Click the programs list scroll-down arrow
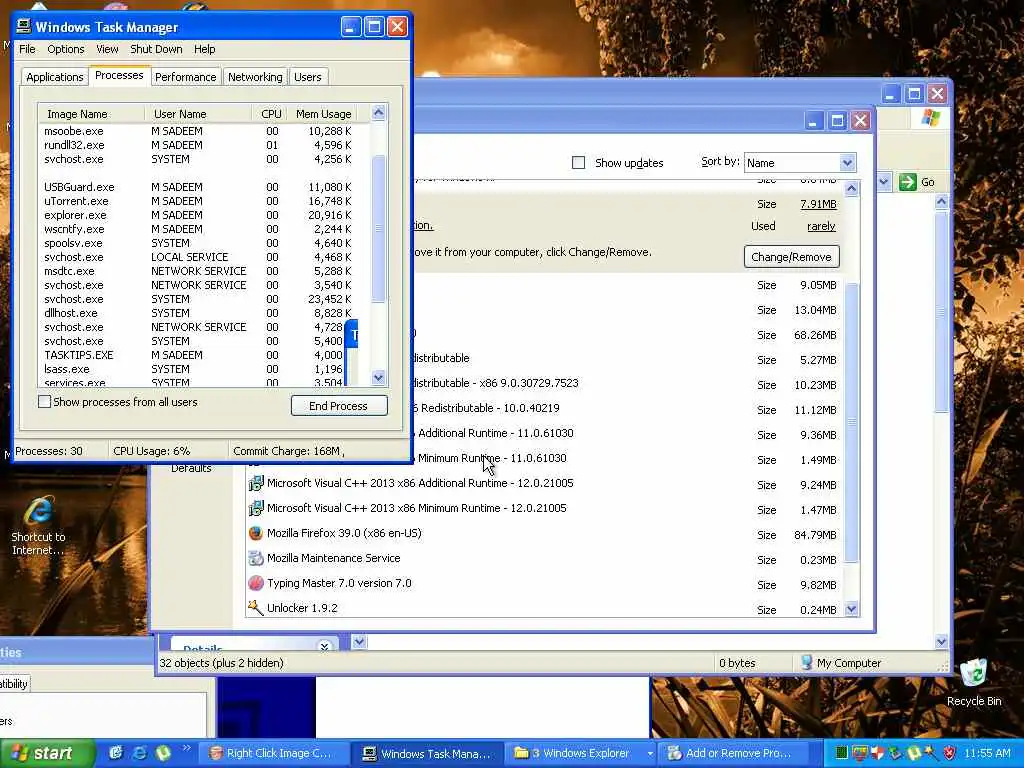Viewport: 1024px width, 768px height. 851,609
